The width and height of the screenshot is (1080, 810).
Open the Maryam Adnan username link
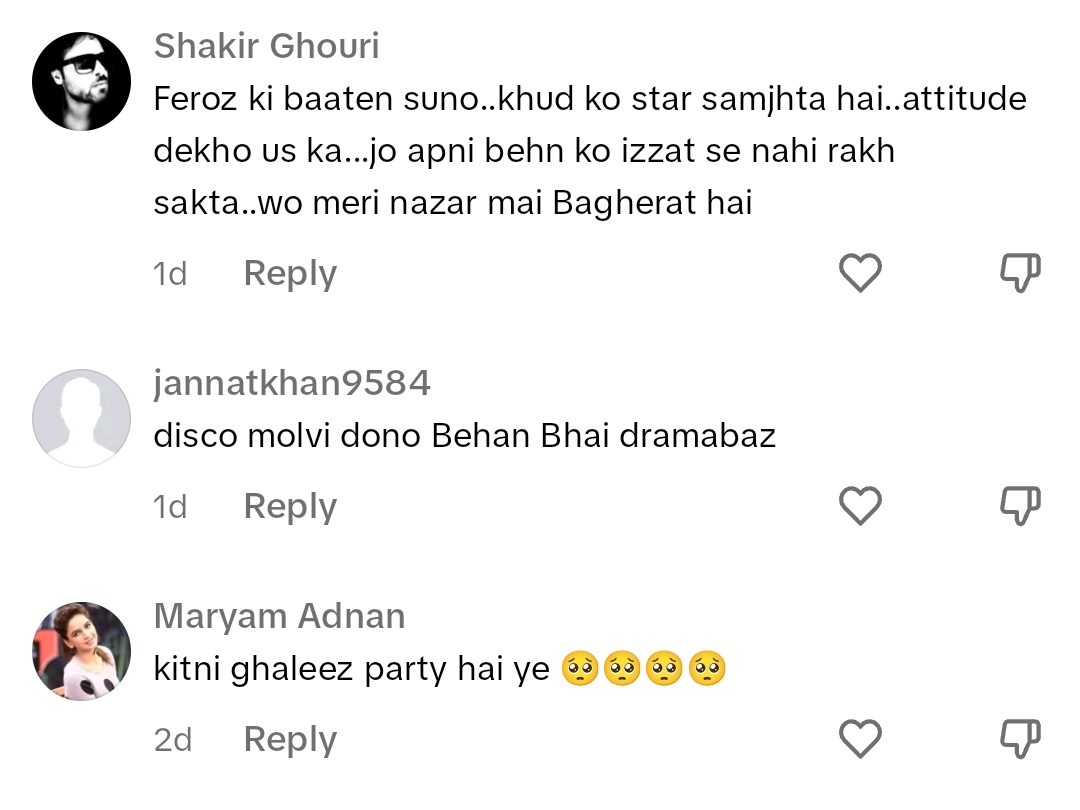click(280, 616)
